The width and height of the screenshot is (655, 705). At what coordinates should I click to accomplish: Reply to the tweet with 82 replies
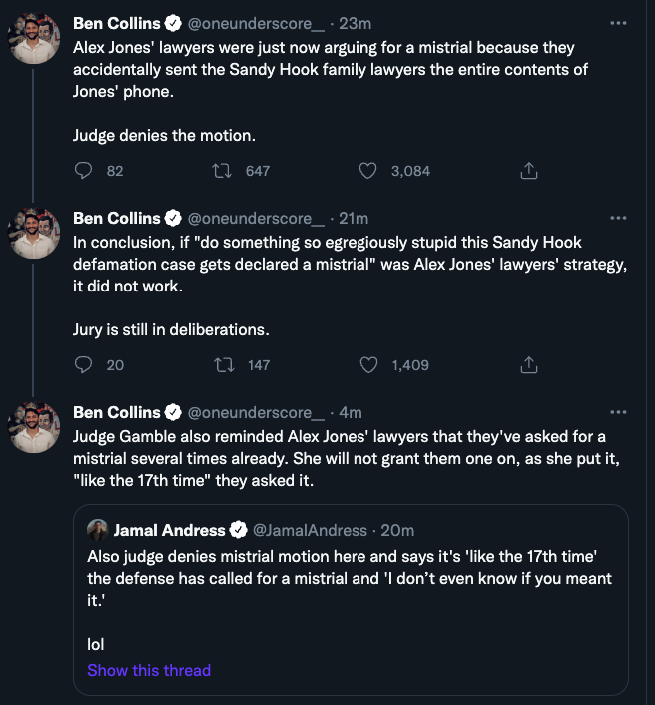84,171
